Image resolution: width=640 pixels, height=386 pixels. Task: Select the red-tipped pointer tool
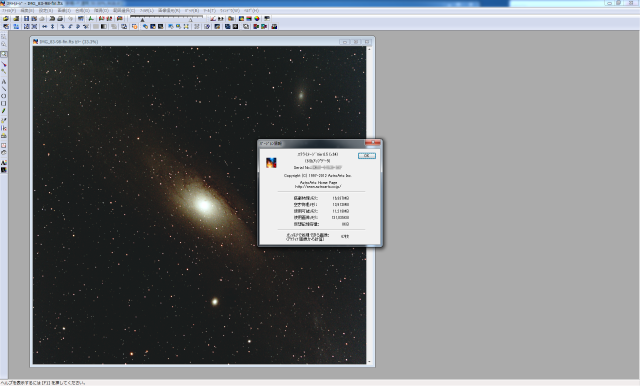[x=4, y=64]
